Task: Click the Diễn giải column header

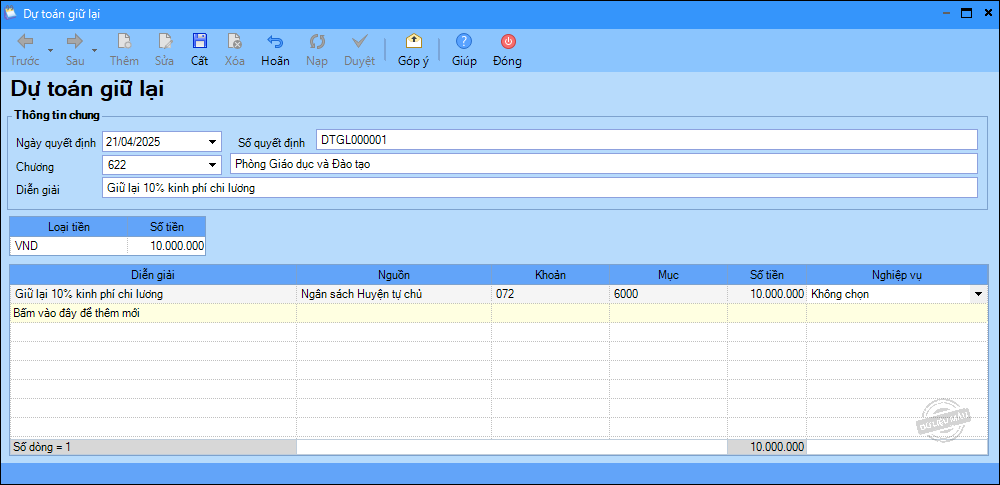Action: pos(154,275)
